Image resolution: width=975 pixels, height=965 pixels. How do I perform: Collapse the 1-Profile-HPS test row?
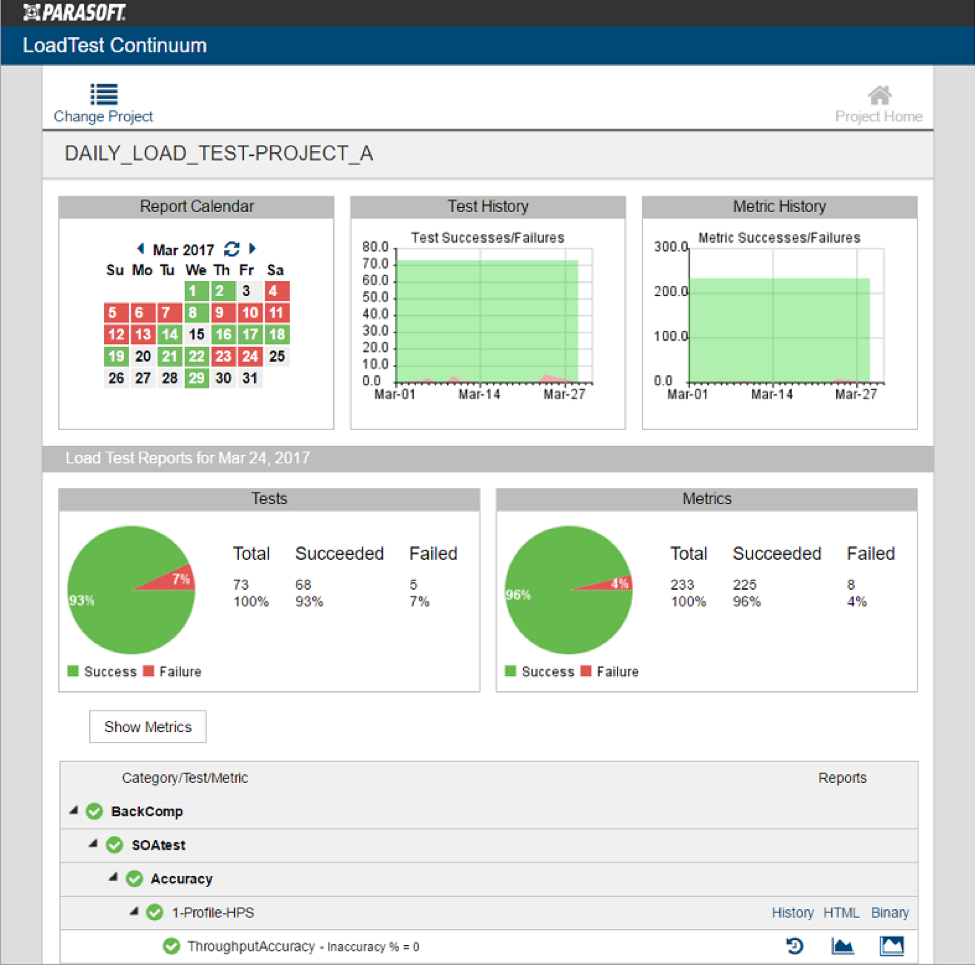134,911
